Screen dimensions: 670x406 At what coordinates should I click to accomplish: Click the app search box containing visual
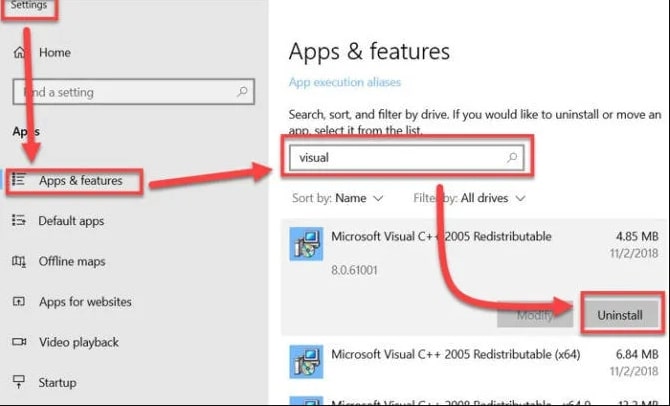pos(407,158)
